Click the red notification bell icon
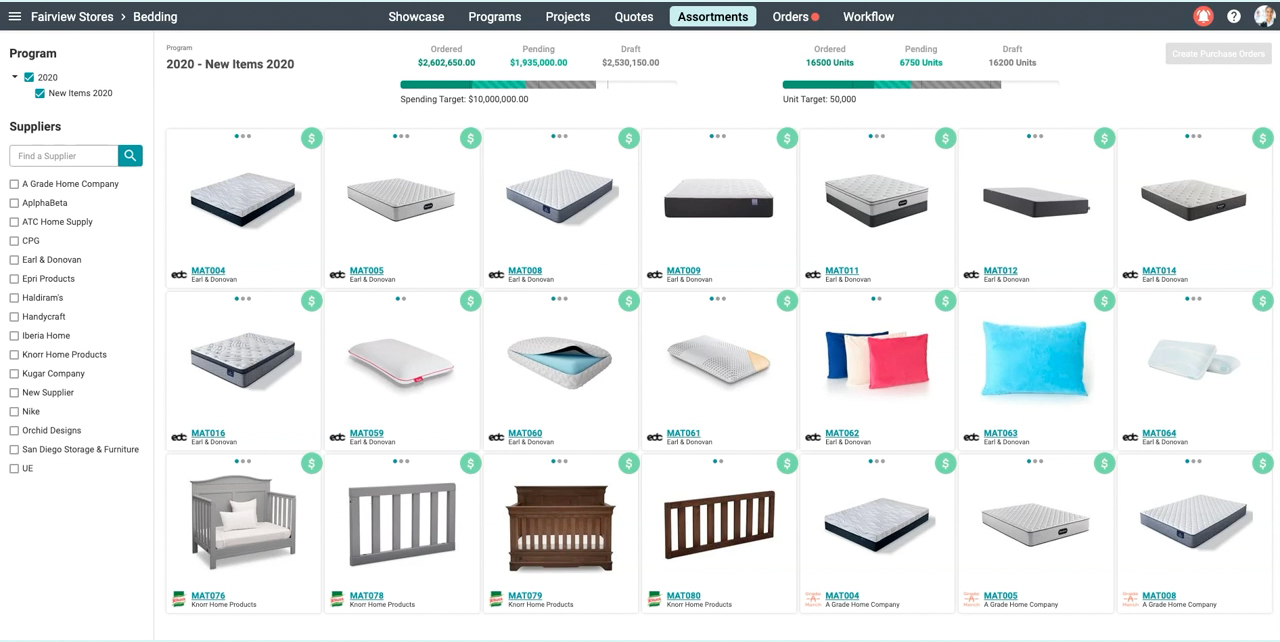Viewport: 1280px width, 642px height. pyautogui.click(x=1203, y=16)
